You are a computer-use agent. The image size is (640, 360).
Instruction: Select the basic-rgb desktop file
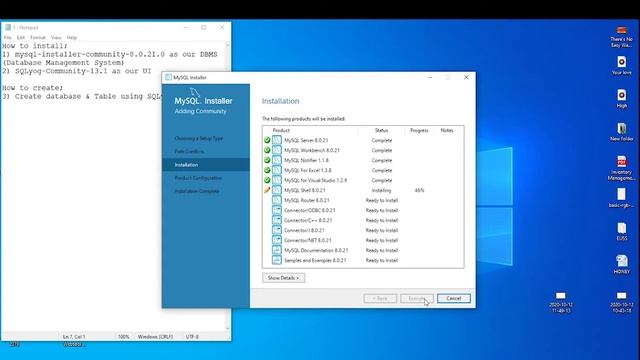point(622,198)
